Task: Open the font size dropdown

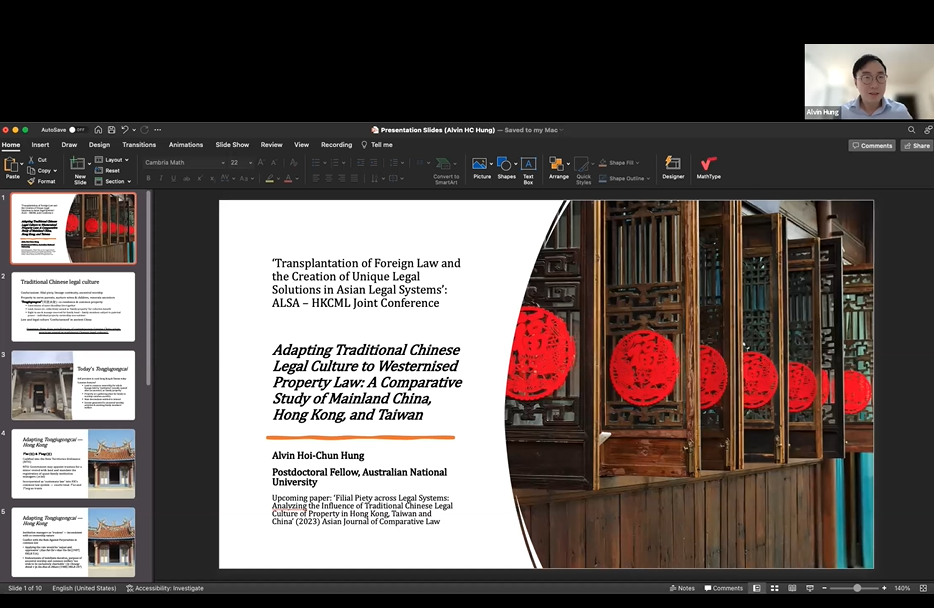Action: (x=250, y=162)
